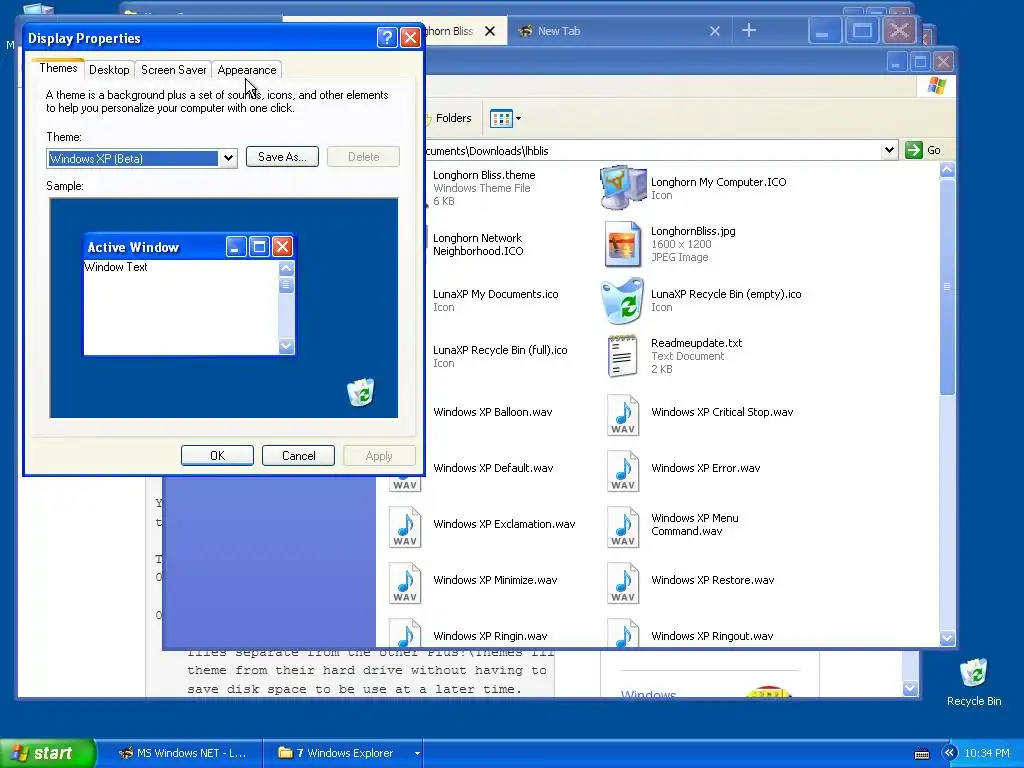The height and width of the screenshot is (768, 1024).
Task: Close the New Tab browser tab
Action: coord(715,31)
